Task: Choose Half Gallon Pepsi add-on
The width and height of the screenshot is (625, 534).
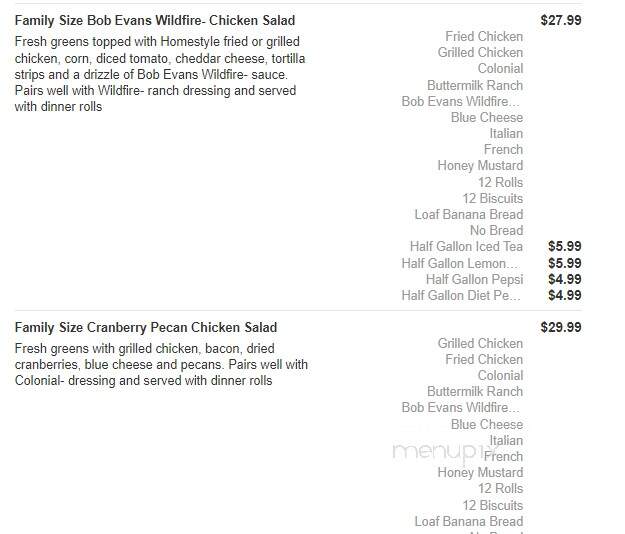Action: click(x=474, y=280)
